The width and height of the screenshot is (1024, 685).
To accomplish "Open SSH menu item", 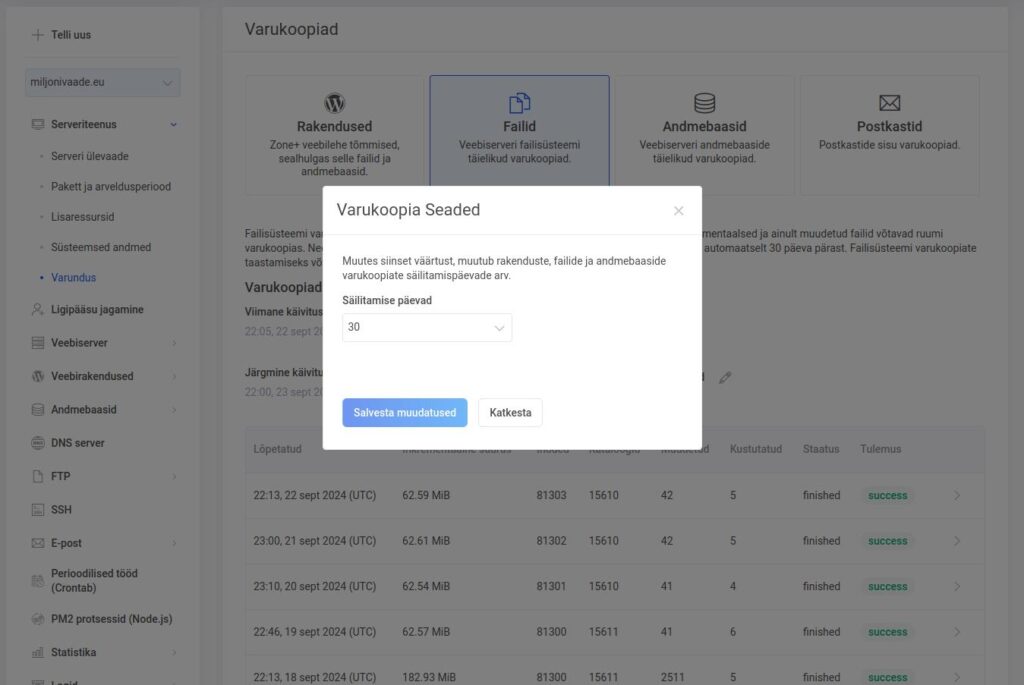I will click(x=61, y=509).
